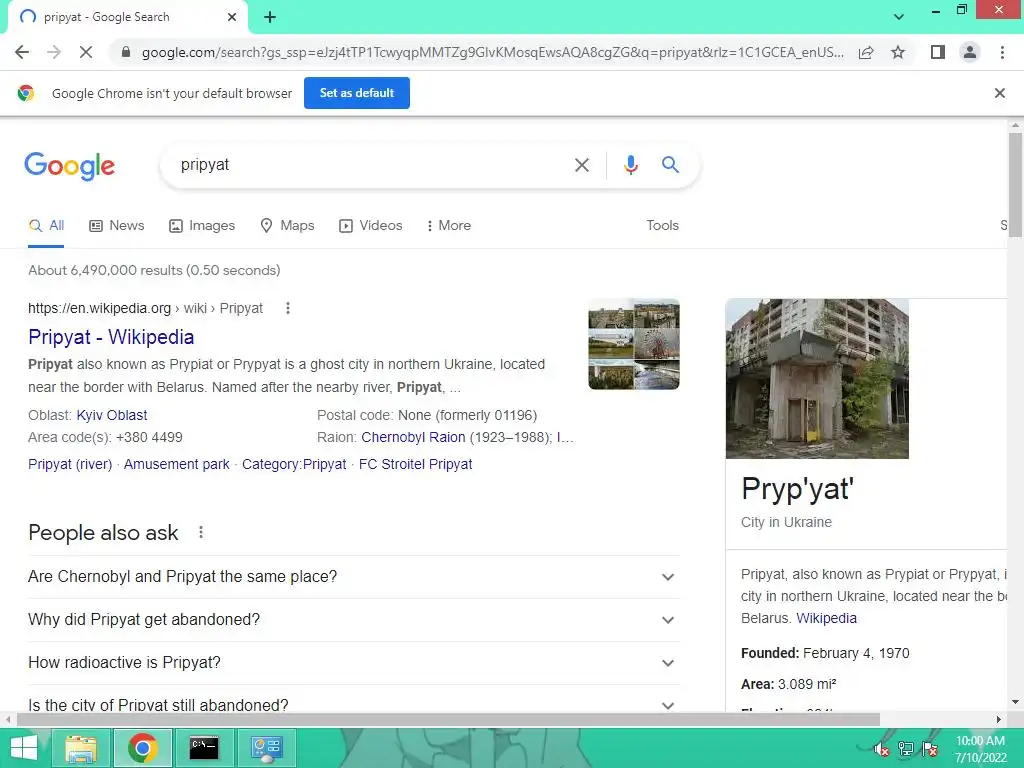1024x768 pixels.
Task: Expand "Are Chernobyl and Pripyat the same place?"
Action: [x=353, y=577]
